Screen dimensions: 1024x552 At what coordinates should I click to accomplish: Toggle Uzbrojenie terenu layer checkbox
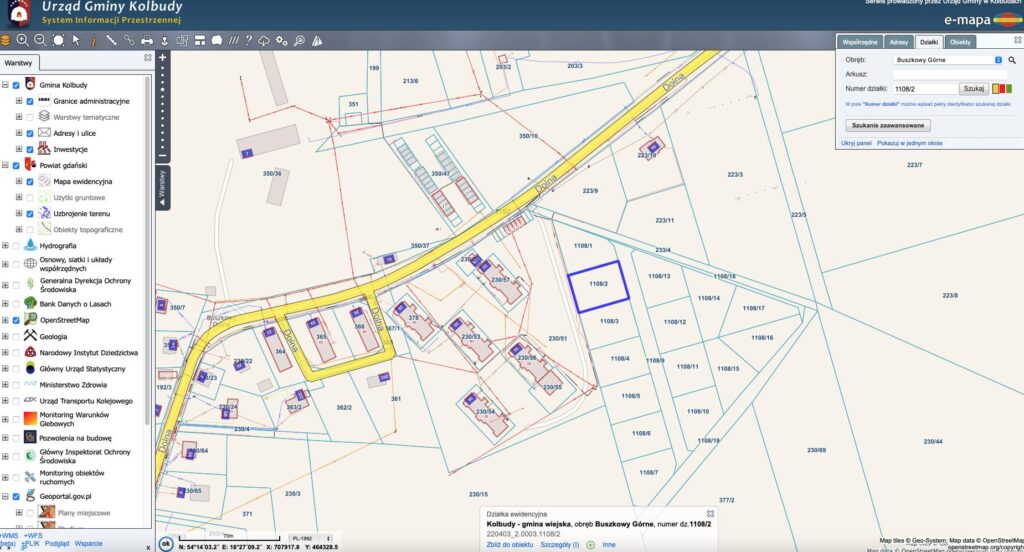pyautogui.click(x=29, y=214)
